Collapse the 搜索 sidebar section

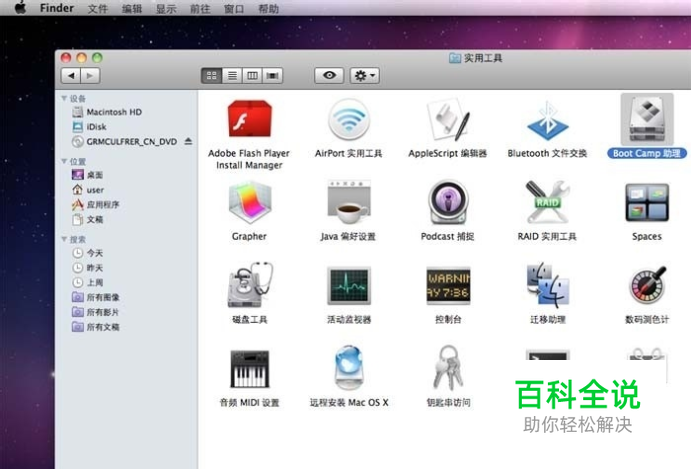[64, 239]
